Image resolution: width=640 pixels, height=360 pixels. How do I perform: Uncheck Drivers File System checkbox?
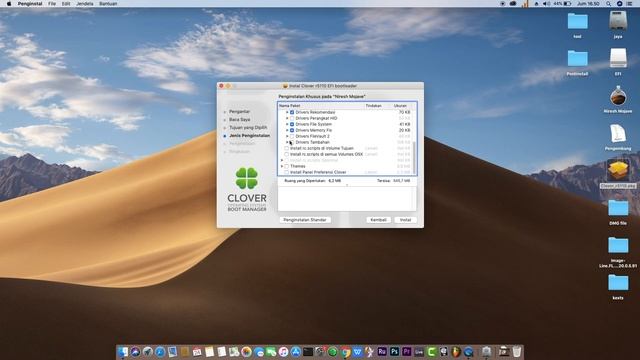[x=292, y=124]
